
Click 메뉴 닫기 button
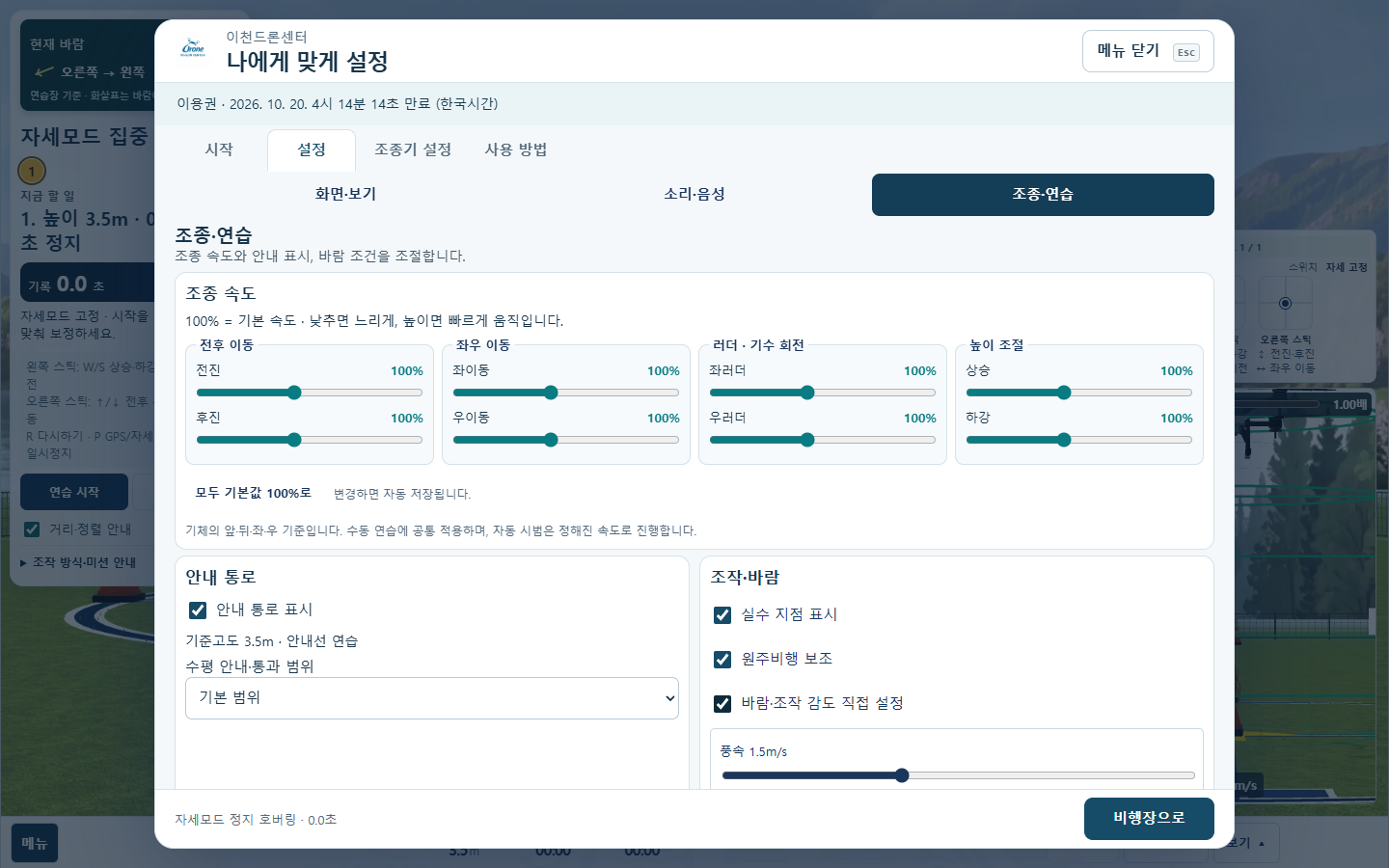[1148, 51]
